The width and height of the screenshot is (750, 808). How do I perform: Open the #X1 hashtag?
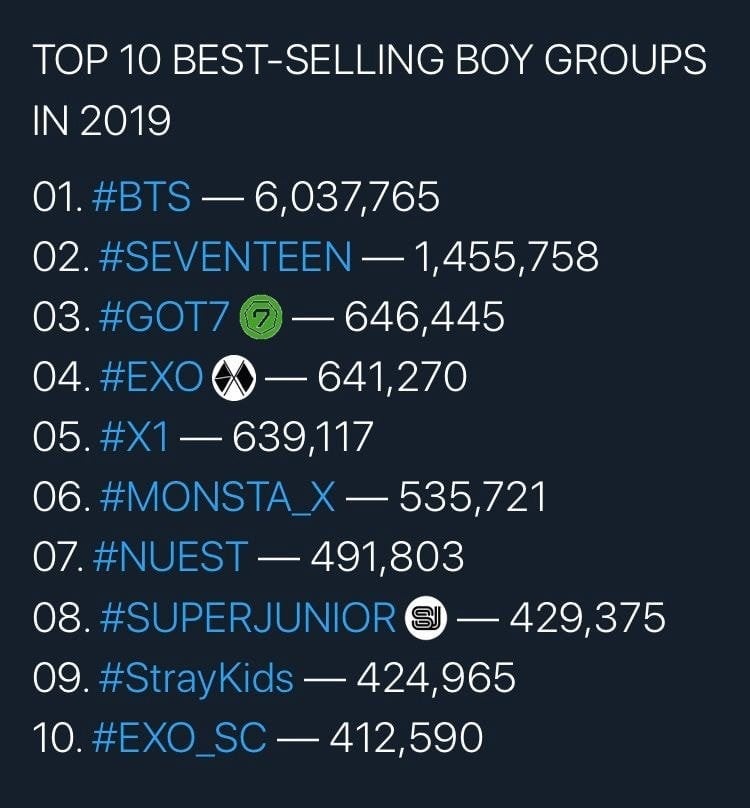(x=134, y=437)
